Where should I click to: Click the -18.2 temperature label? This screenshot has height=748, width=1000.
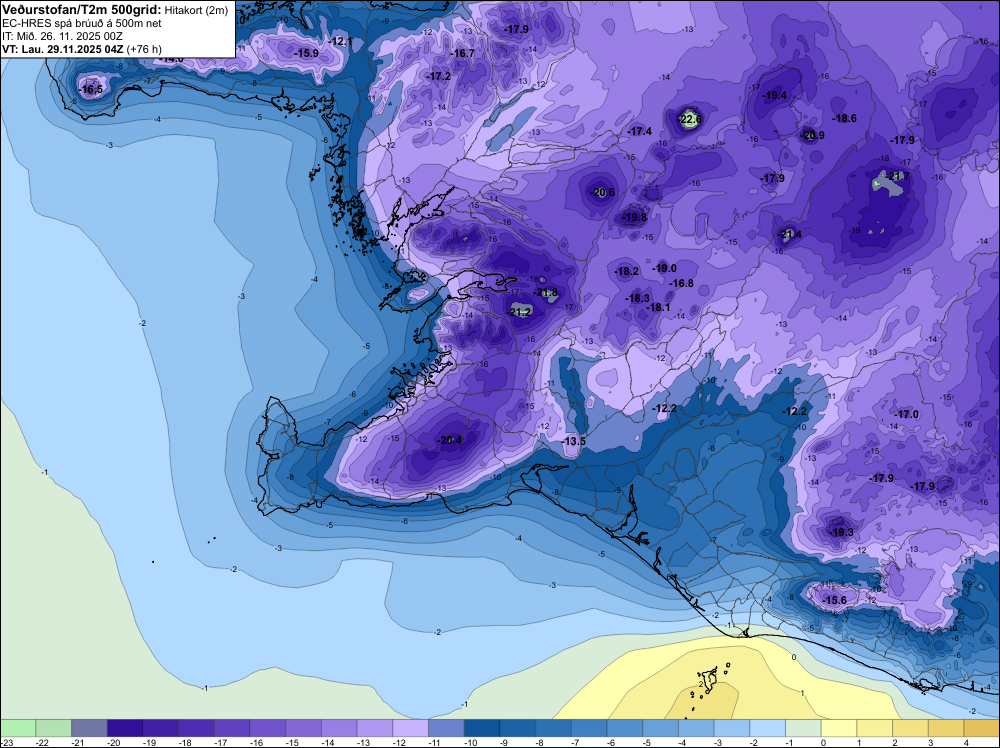[x=626, y=272]
